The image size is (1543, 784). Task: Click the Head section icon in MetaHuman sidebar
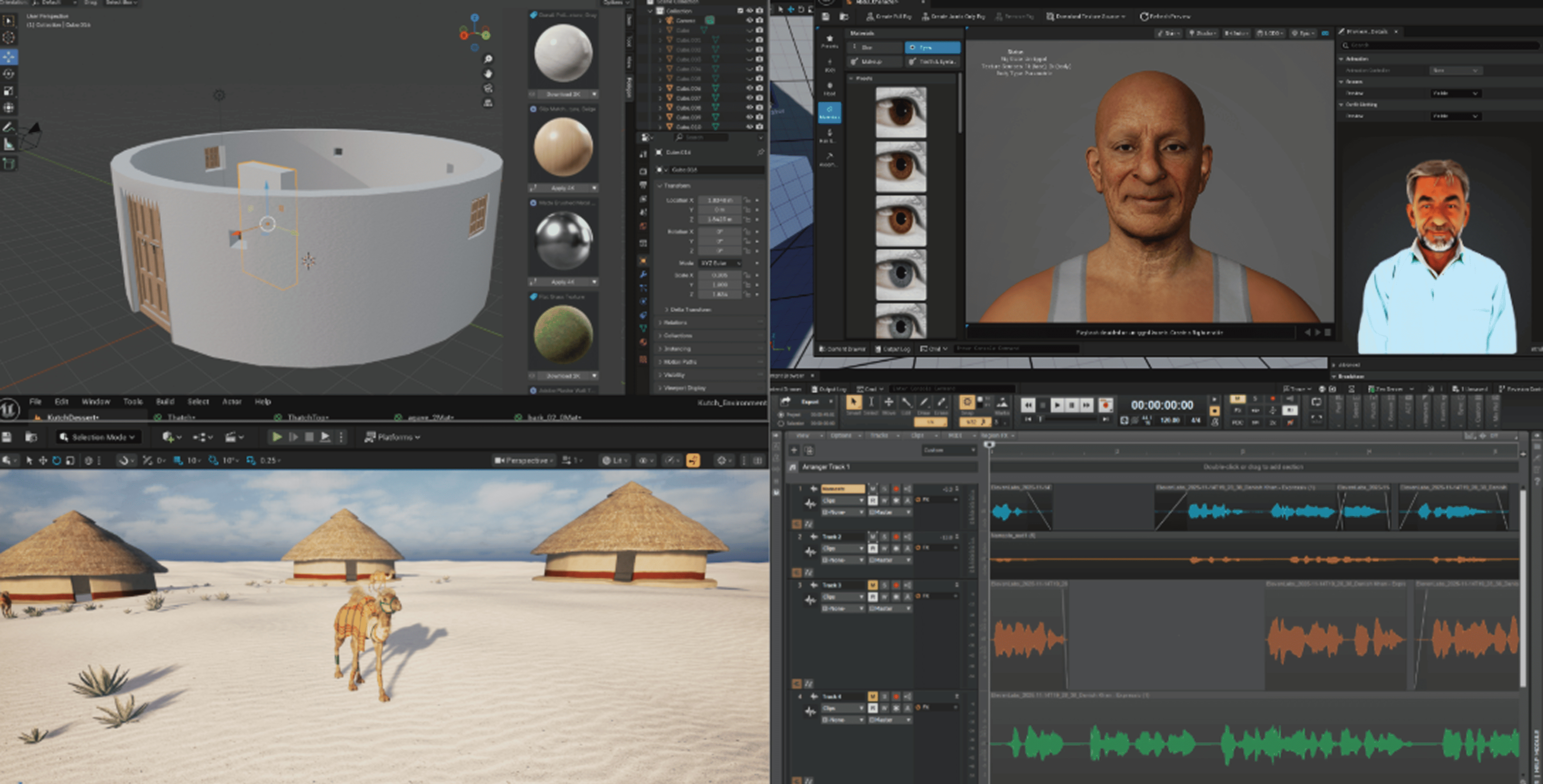[x=830, y=89]
